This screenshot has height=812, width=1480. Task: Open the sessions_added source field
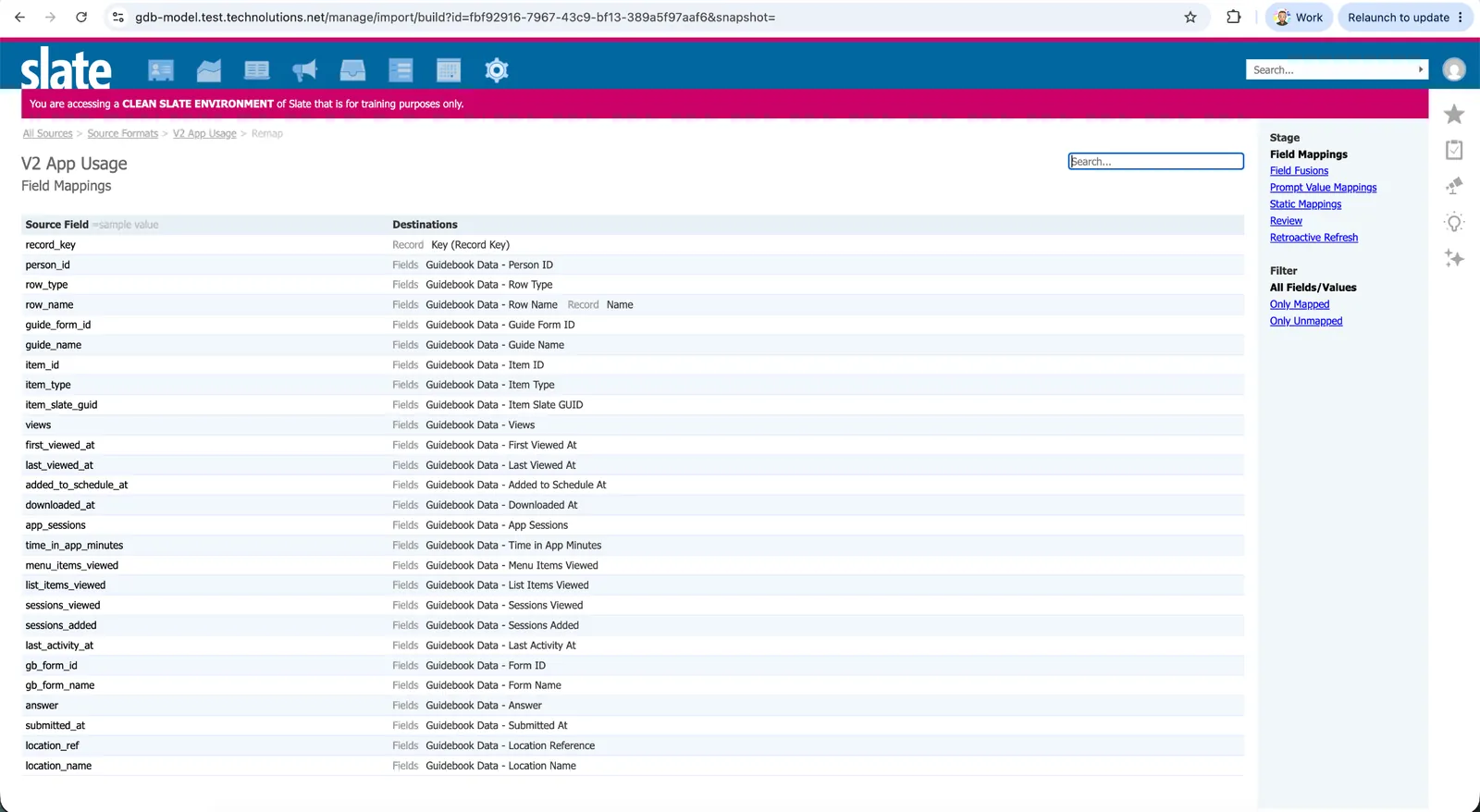click(61, 625)
